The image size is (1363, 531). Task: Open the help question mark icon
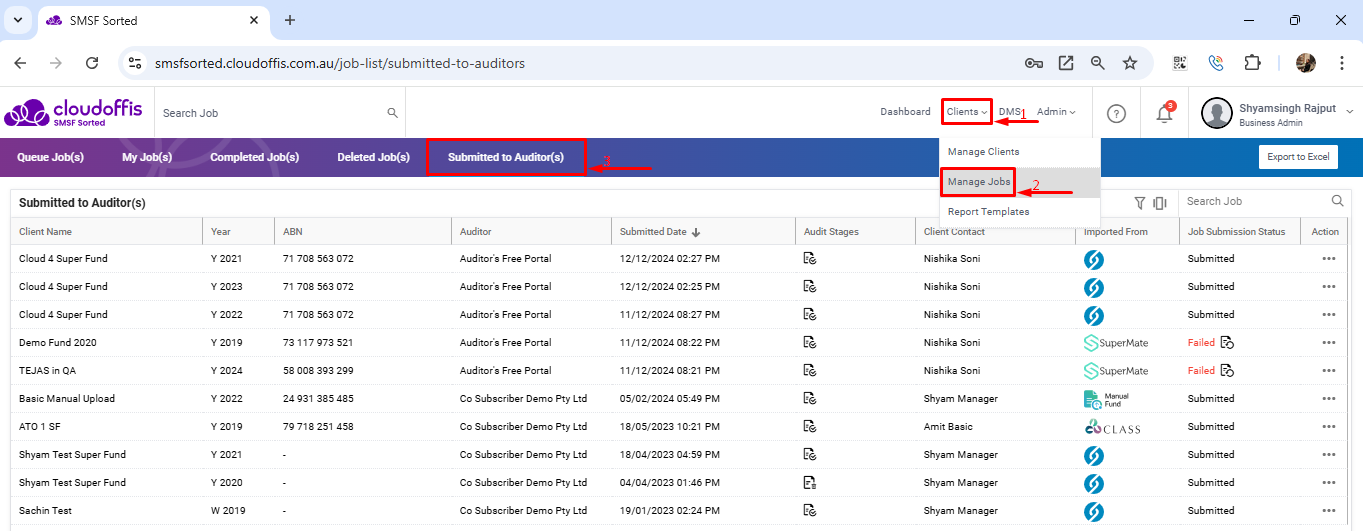coord(1117,113)
